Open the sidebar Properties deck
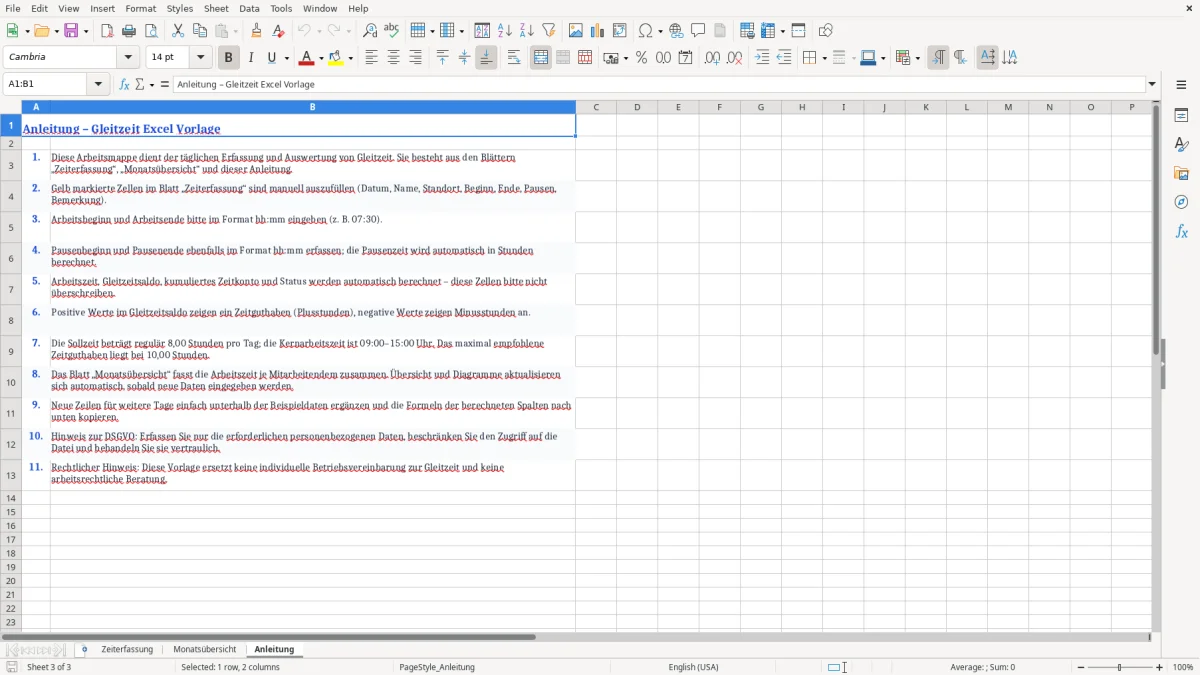The height and width of the screenshot is (675, 1200). 1181,115
